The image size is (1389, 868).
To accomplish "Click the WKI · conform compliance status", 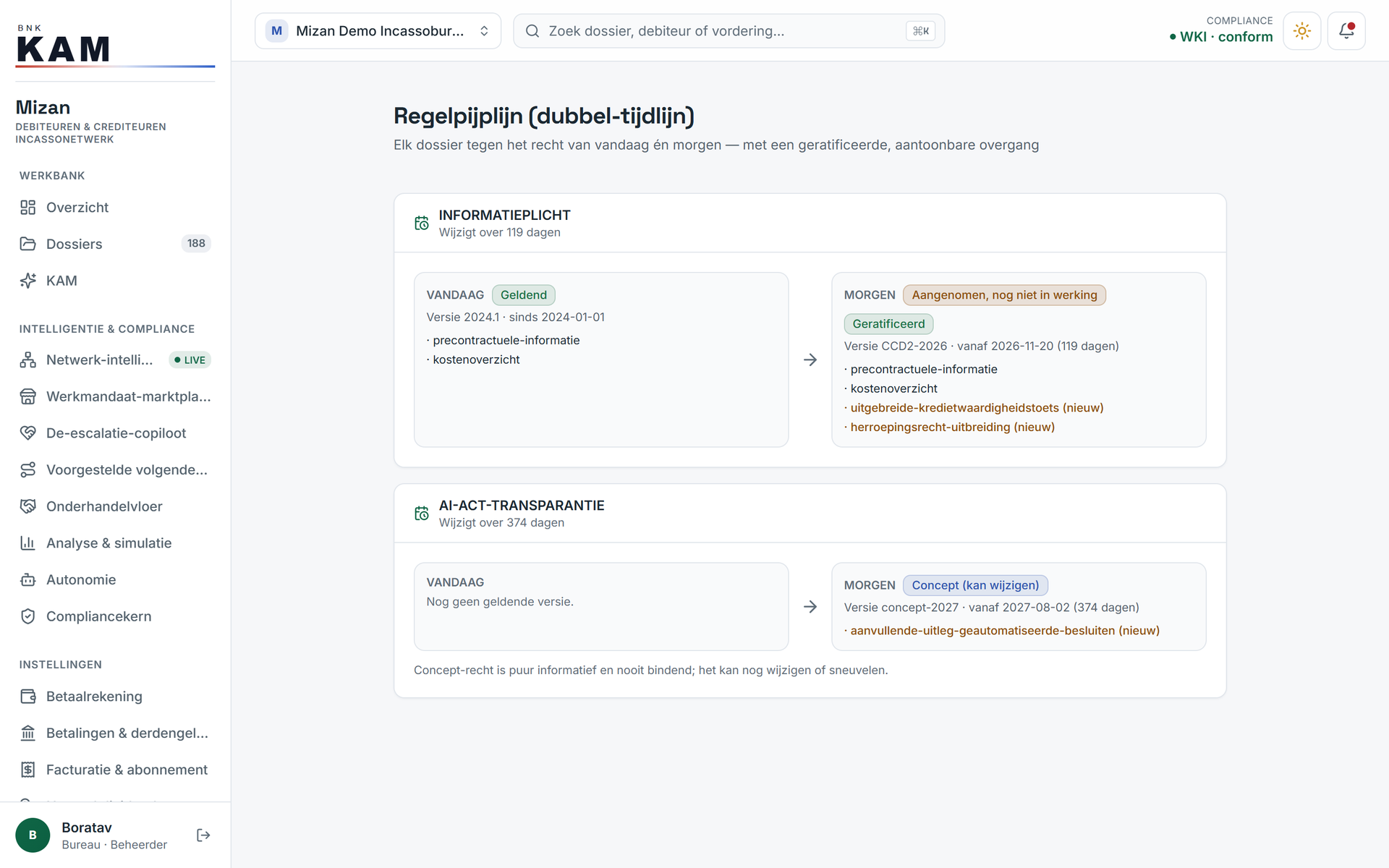I will pyautogui.click(x=1221, y=37).
